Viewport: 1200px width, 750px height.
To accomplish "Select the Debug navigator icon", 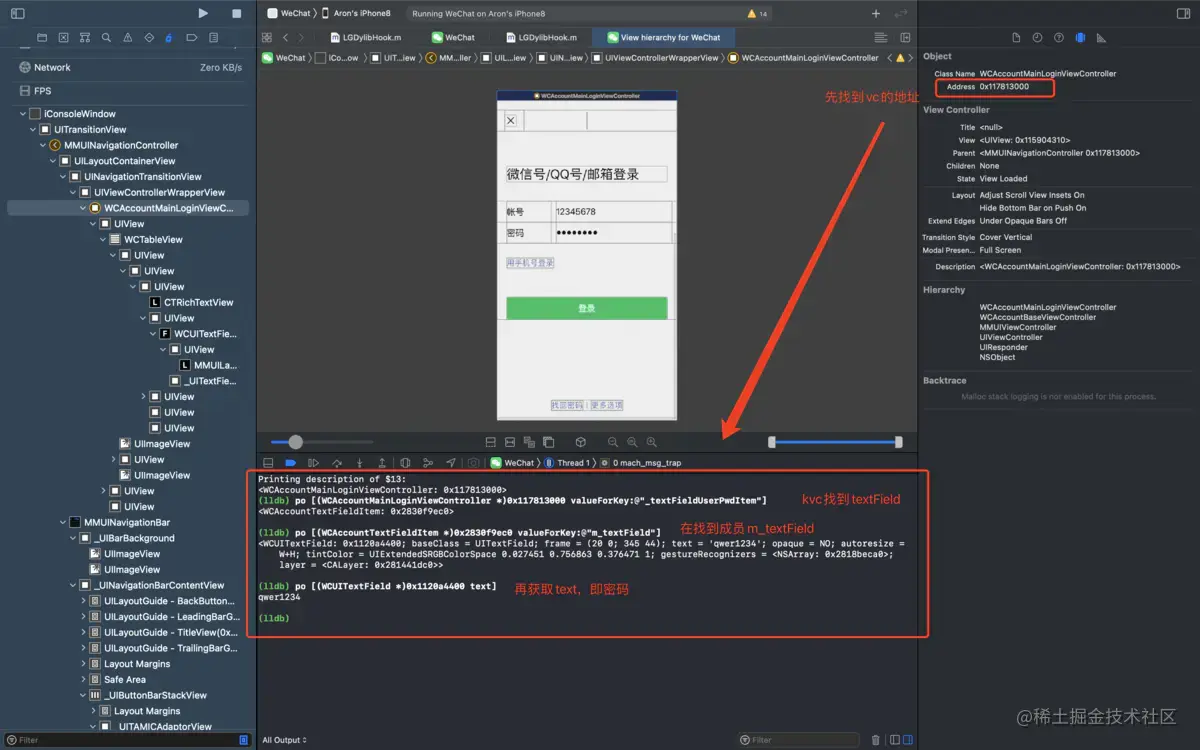I will pos(169,38).
